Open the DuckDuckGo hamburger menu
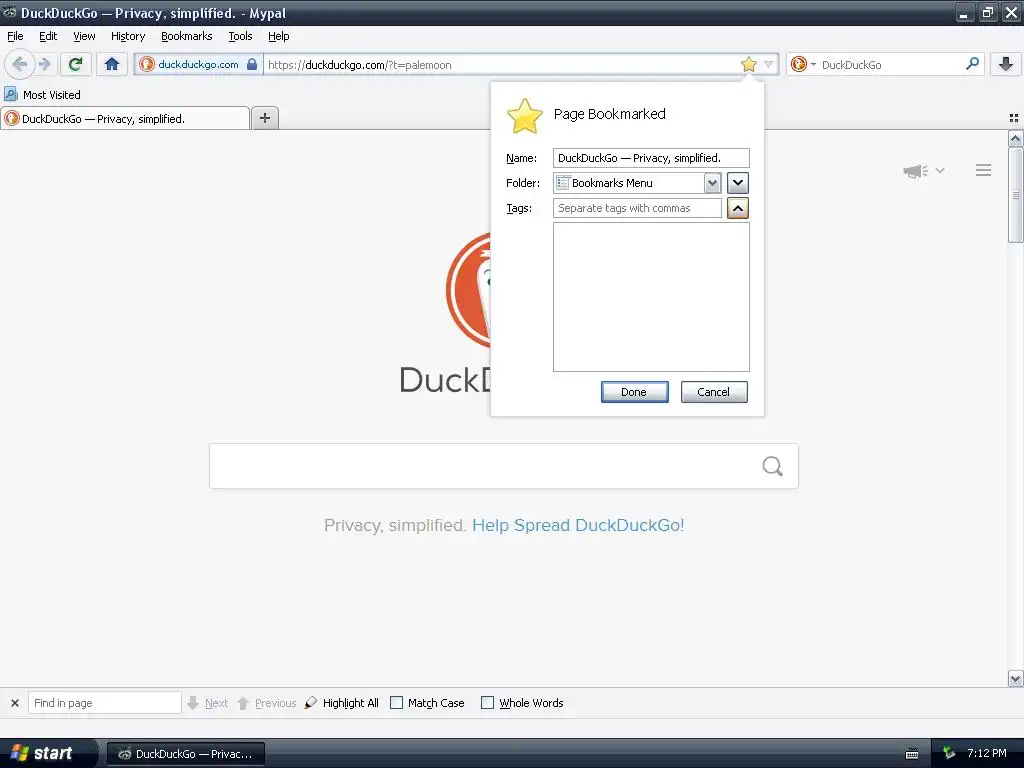The height and width of the screenshot is (768, 1024). coord(984,170)
